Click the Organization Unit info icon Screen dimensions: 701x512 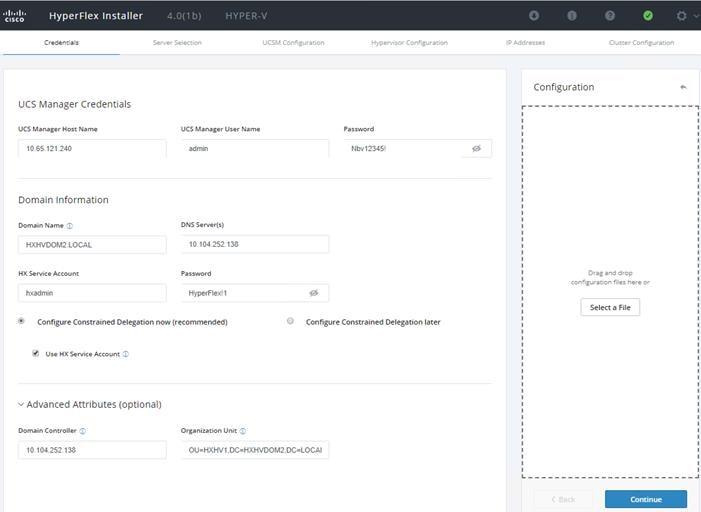tap(243, 431)
